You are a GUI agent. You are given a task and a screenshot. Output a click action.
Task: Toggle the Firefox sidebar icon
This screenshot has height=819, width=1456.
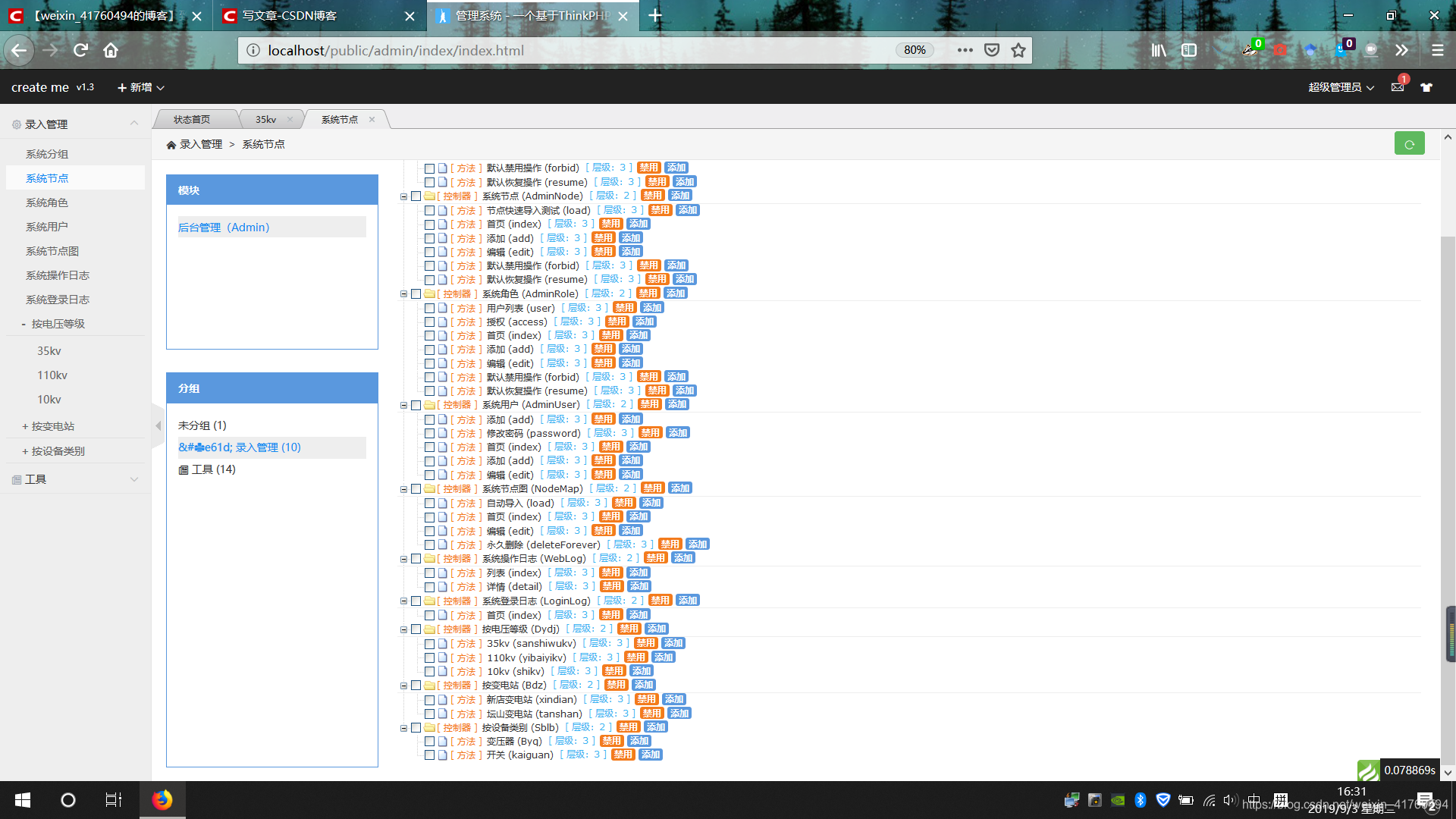[1189, 50]
